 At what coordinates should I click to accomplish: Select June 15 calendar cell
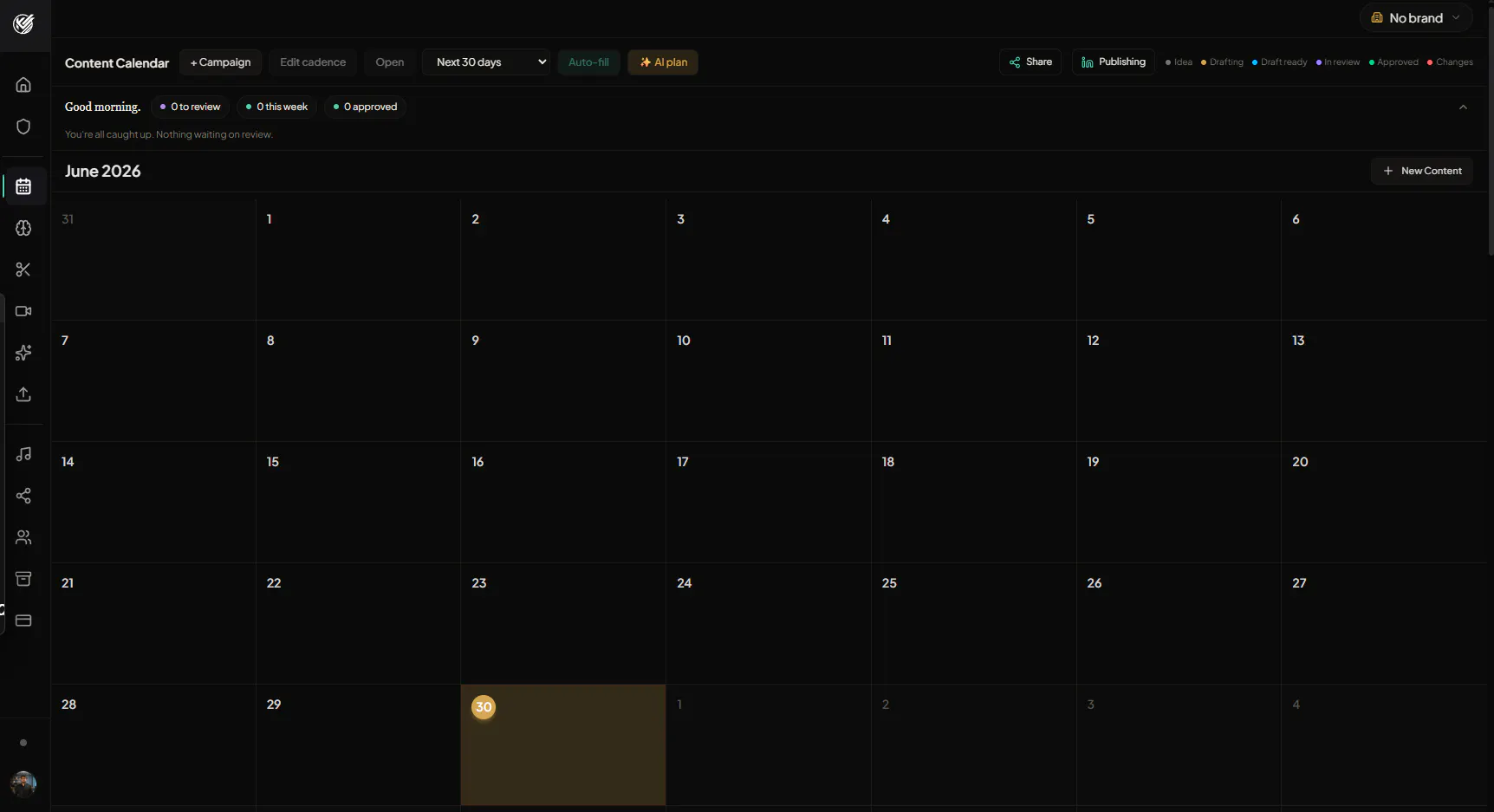pyautogui.click(x=358, y=502)
